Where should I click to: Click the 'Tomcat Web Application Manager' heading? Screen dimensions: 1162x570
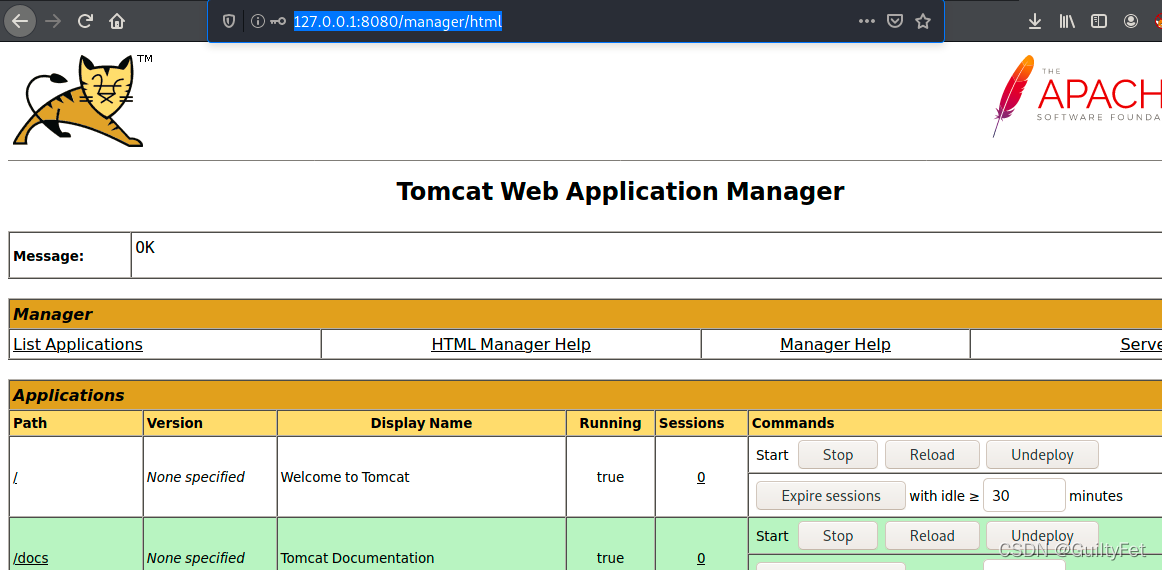pyautogui.click(x=620, y=191)
